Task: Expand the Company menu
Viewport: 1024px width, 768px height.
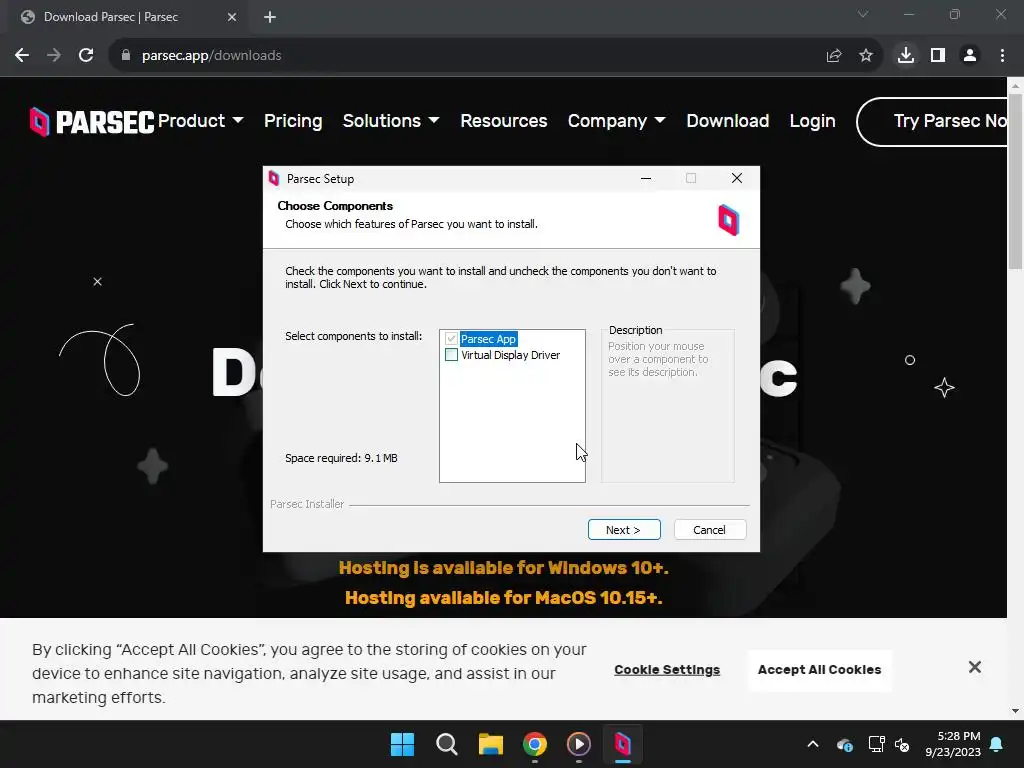Action: 616,121
